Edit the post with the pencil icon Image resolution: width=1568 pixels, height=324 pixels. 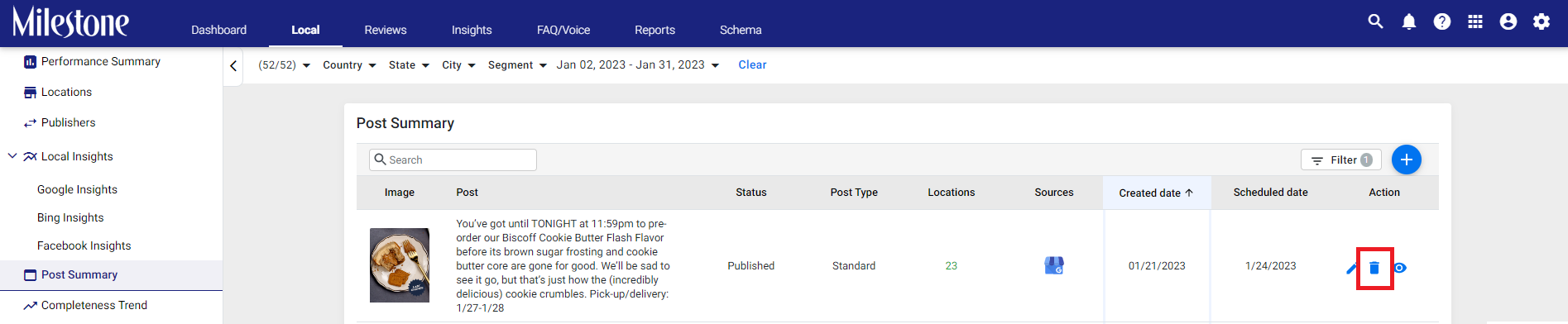(1350, 268)
